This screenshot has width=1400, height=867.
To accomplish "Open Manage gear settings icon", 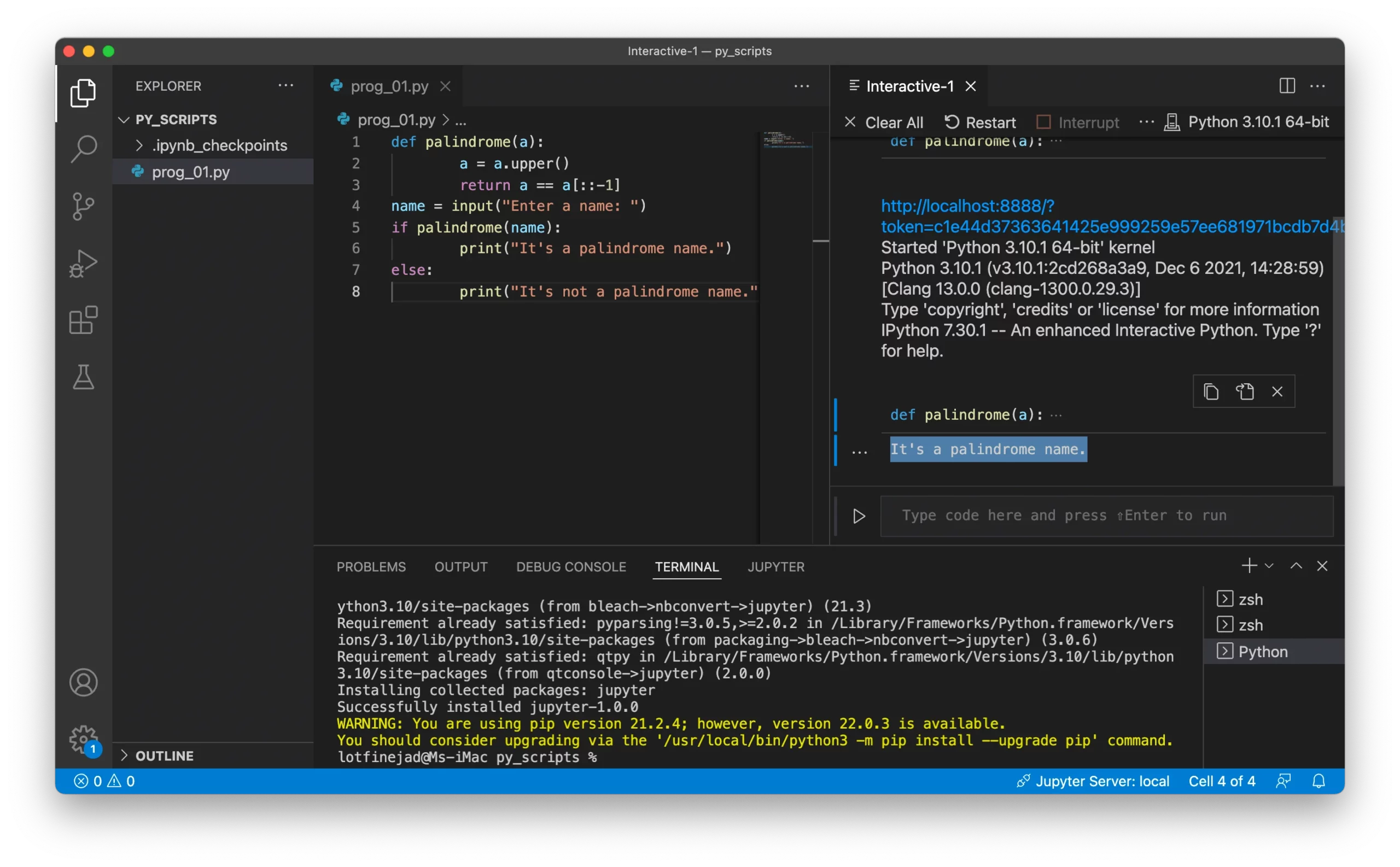I will pyautogui.click(x=84, y=739).
